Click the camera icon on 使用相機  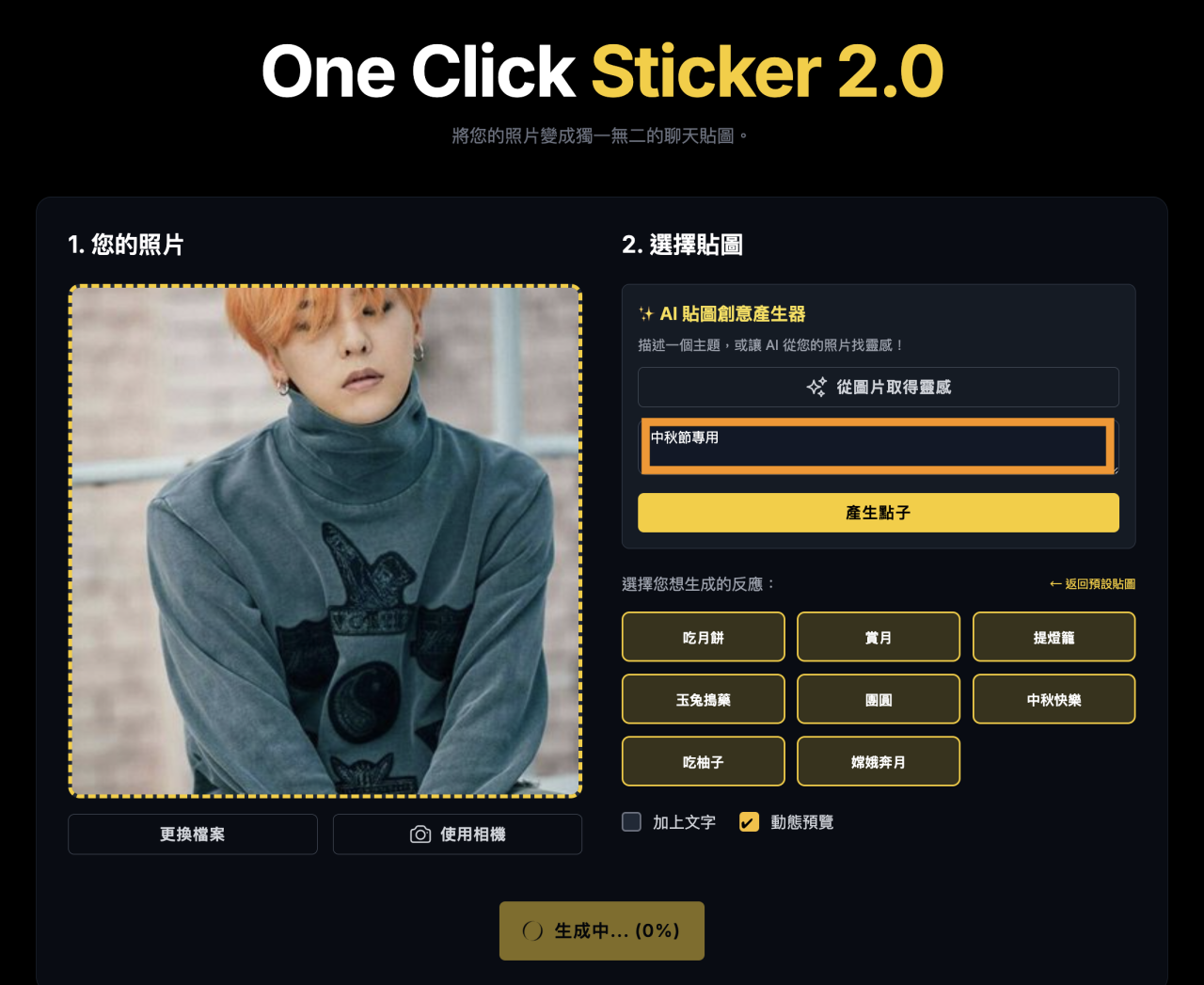(x=420, y=834)
